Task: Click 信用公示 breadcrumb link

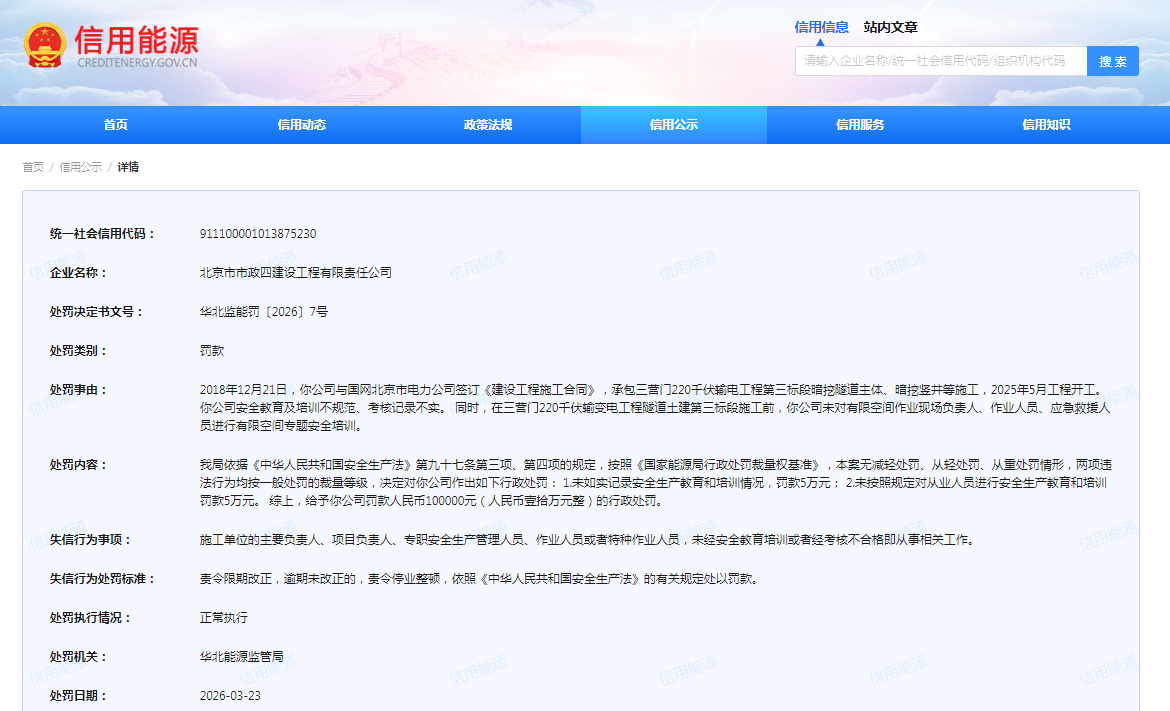Action: coord(80,167)
